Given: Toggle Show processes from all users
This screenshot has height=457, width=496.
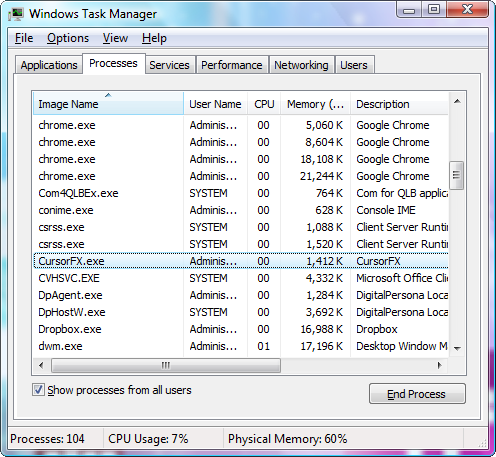Looking at the screenshot, I should (x=38, y=390).
